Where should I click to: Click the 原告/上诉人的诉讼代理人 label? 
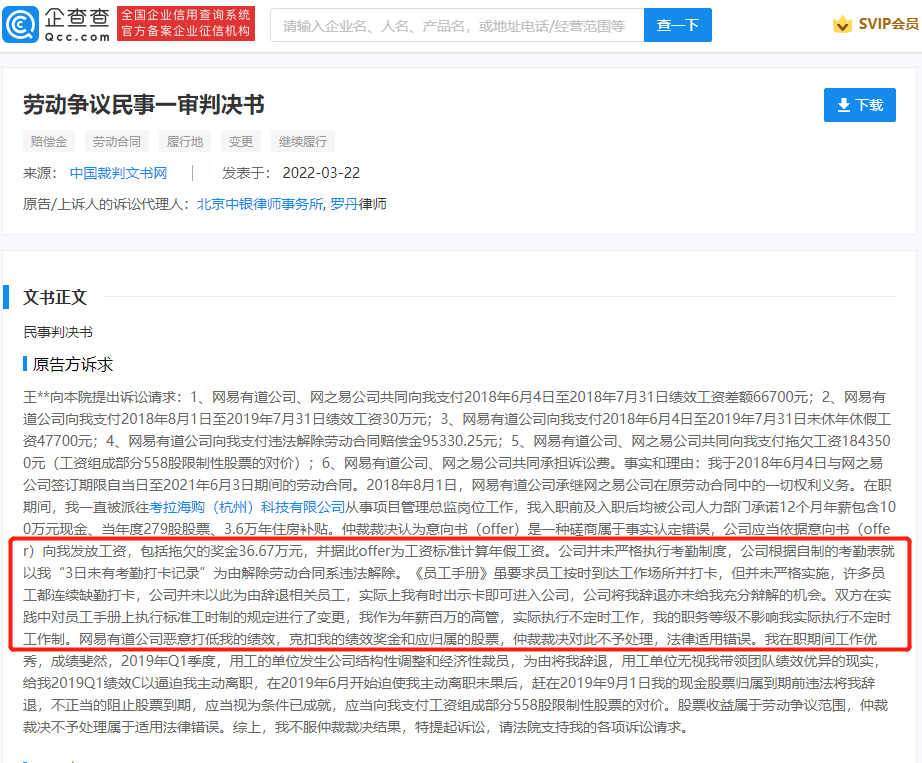[x=106, y=204]
